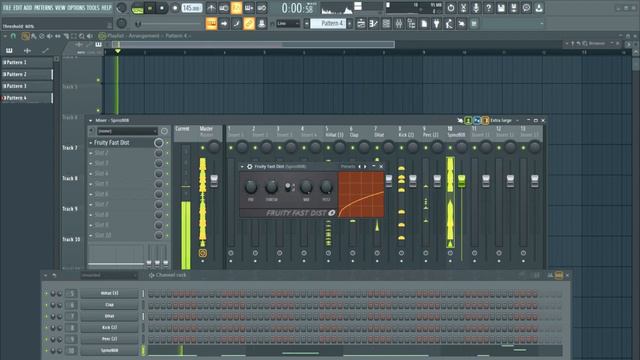Select Pattern 3 in the picker
This screenshot has height=360, width=640.
tap(27, 86)
